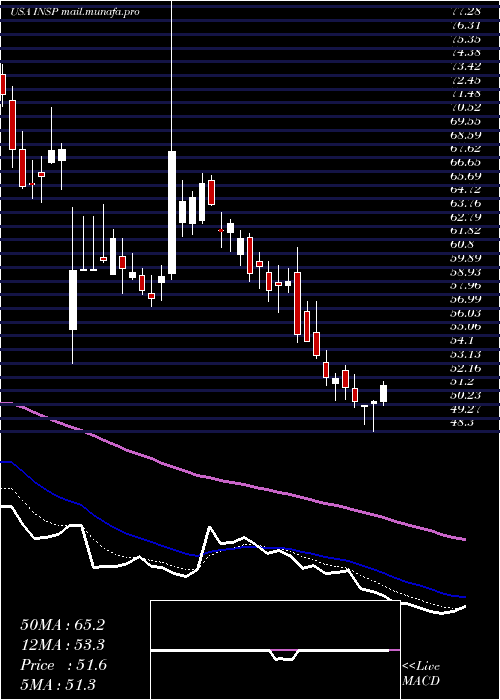Select the 73.42 price level label
The height and width of the screenshot is (700, 500).
[x=465, y=66]
